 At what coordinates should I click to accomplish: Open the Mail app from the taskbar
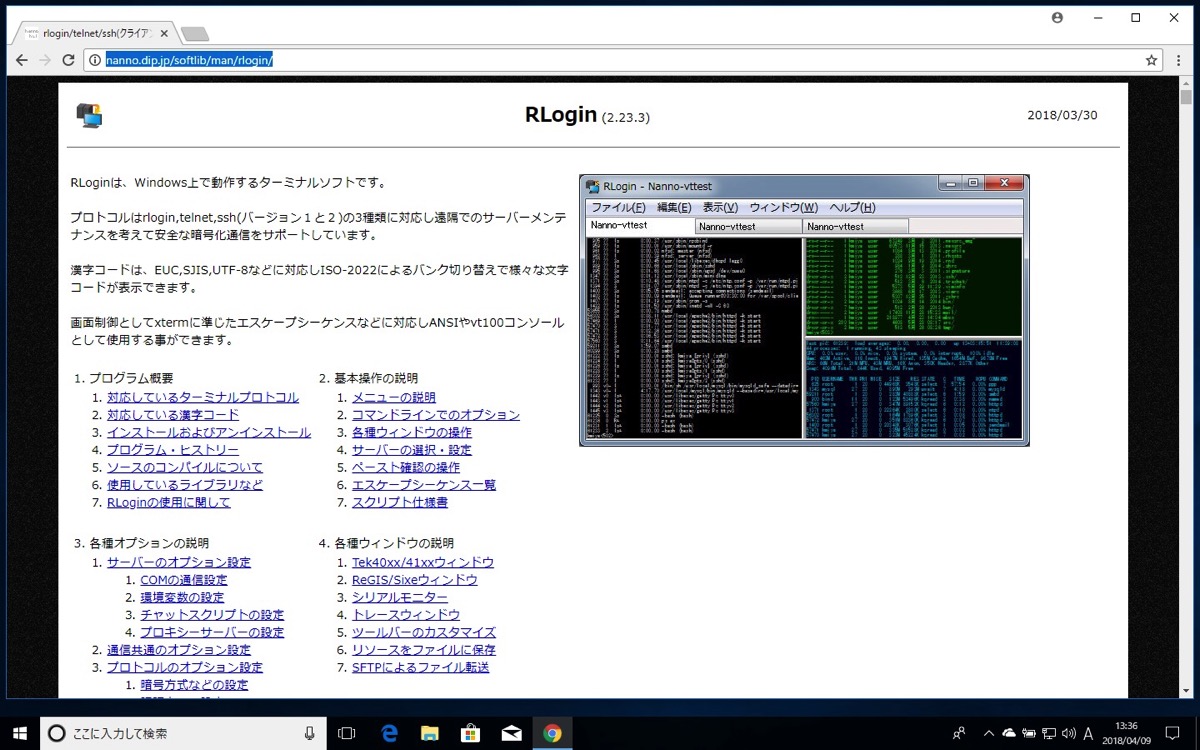pos(511,732)
